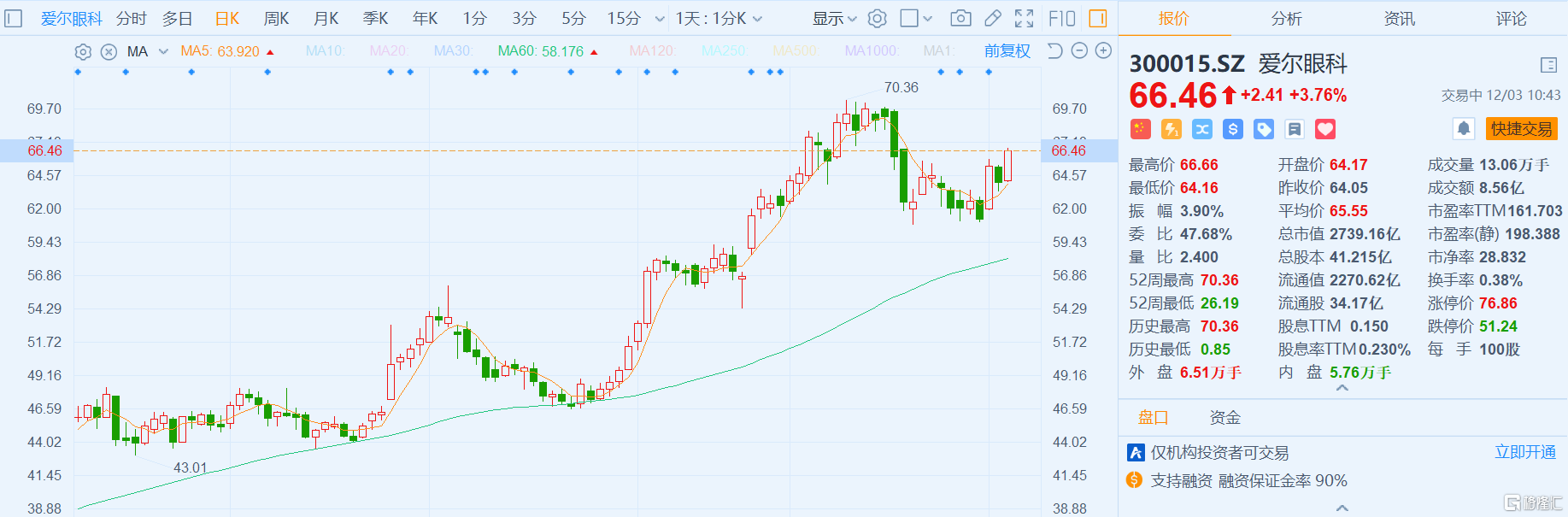Click the blue shuffle arrows icon
The height and width of the screenshot is (517, 1568).
coord(1202,129)
